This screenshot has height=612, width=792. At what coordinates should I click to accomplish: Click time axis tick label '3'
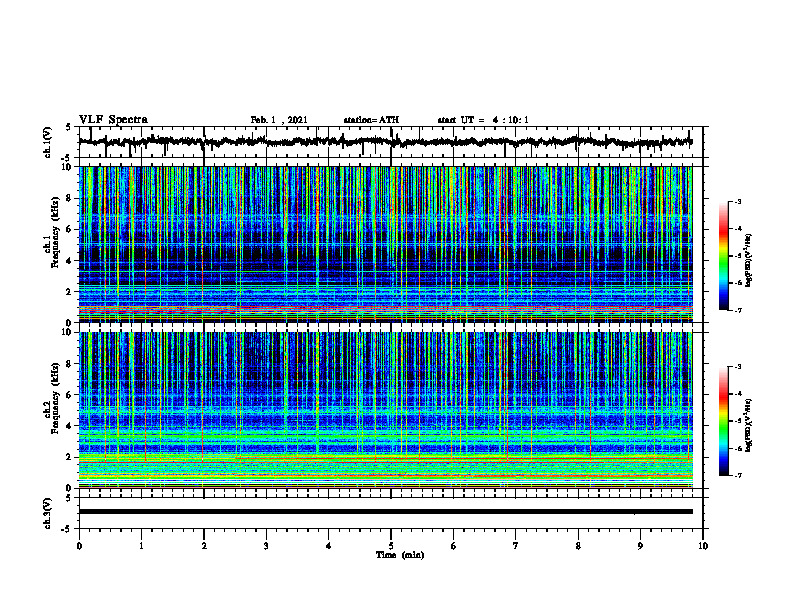click(266, 546)
